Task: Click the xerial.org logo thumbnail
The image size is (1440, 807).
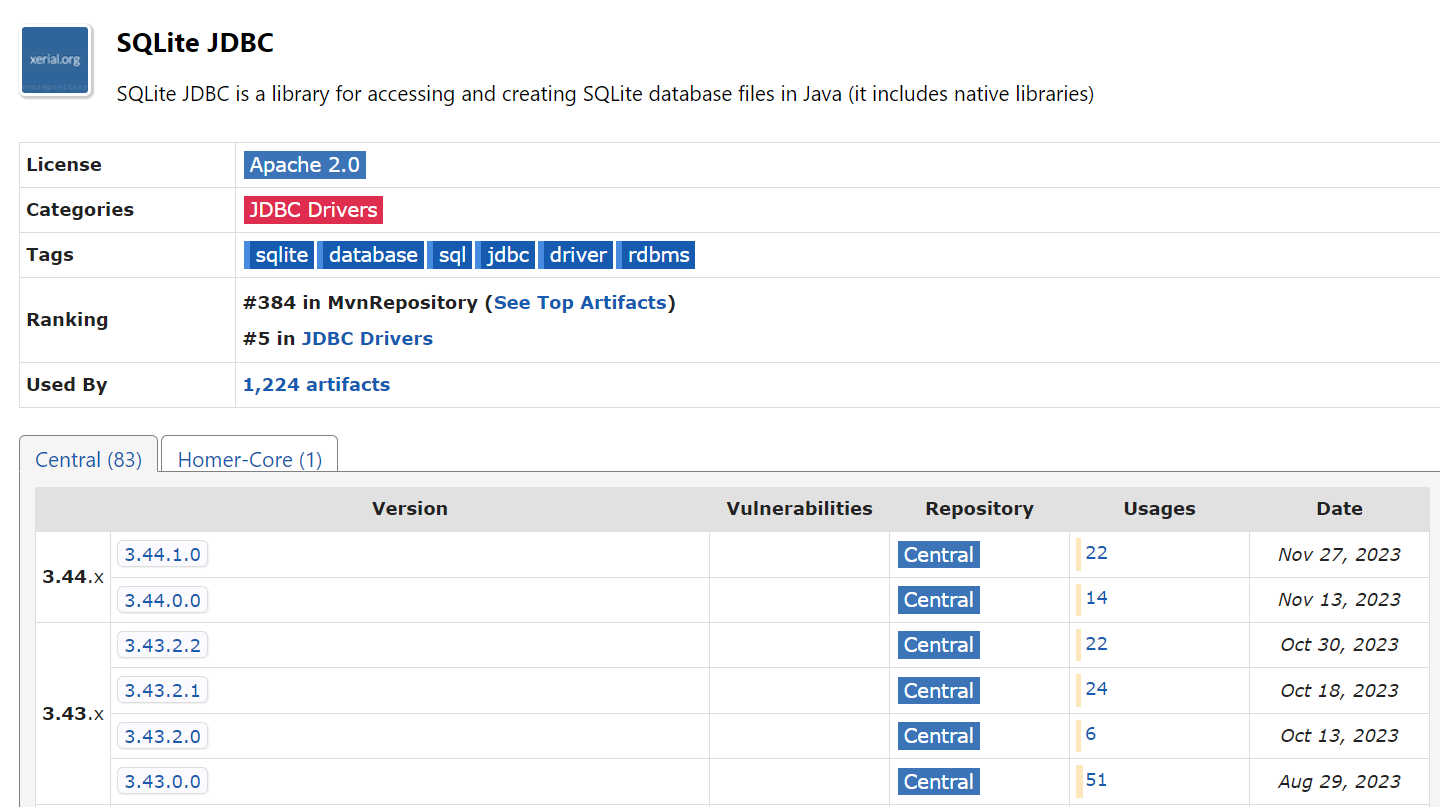Action: [x=56, y=61]
